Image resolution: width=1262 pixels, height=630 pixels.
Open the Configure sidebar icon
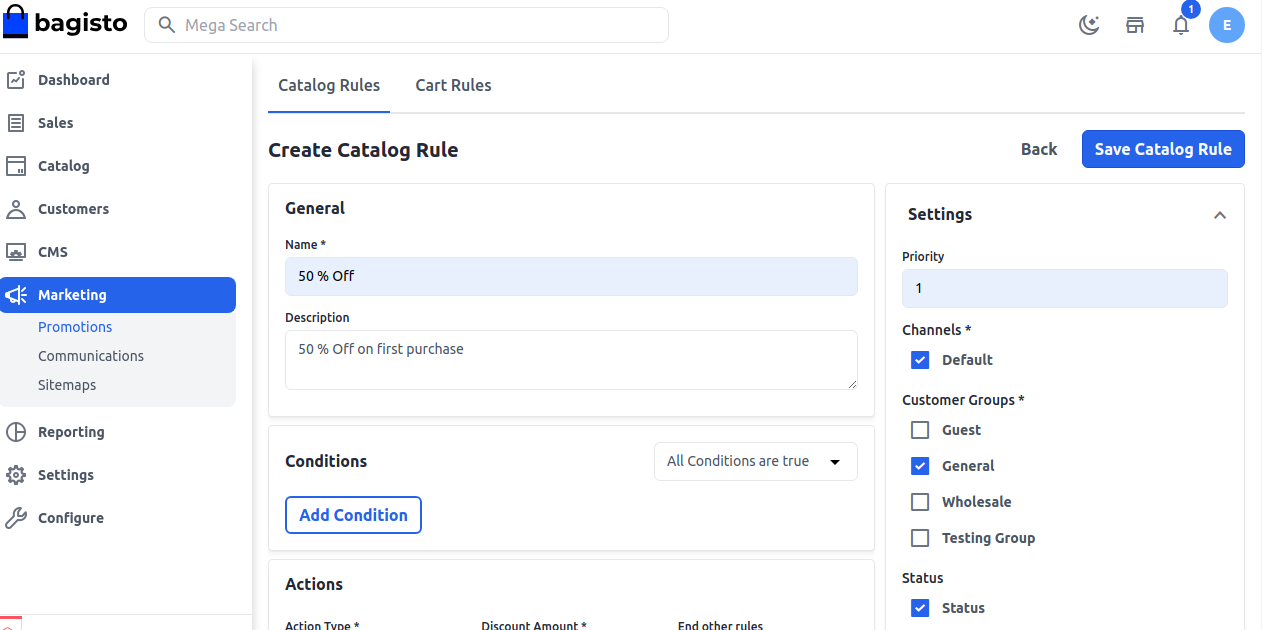17,517
